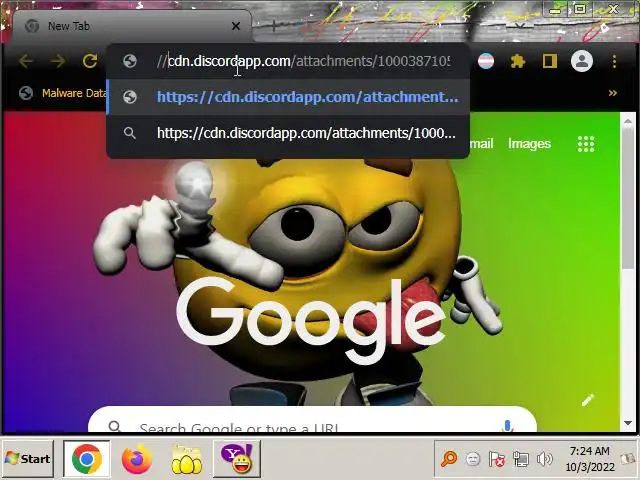
Task: Open Chrome's three-dot menu
Action: click(614, 61)
